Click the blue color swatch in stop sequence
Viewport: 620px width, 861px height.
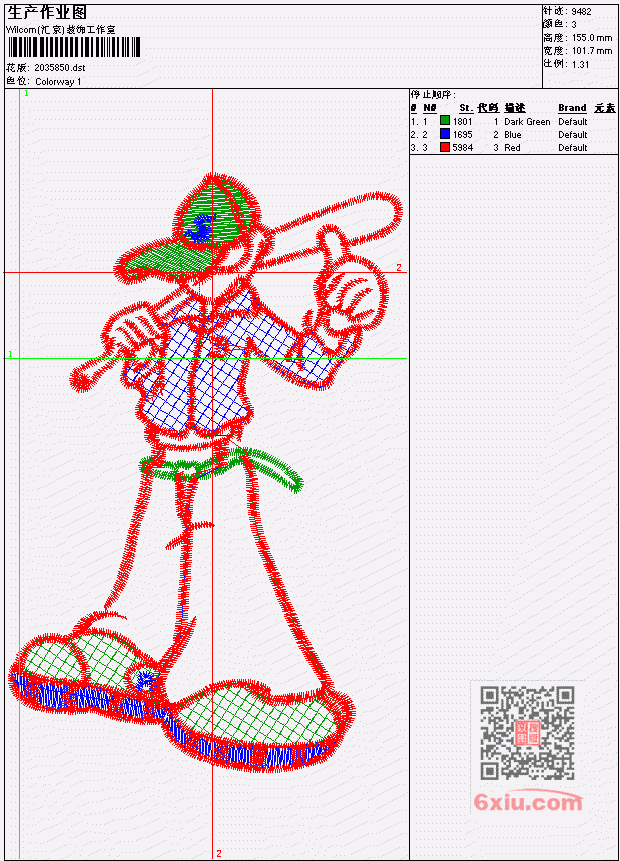point(445,134)
